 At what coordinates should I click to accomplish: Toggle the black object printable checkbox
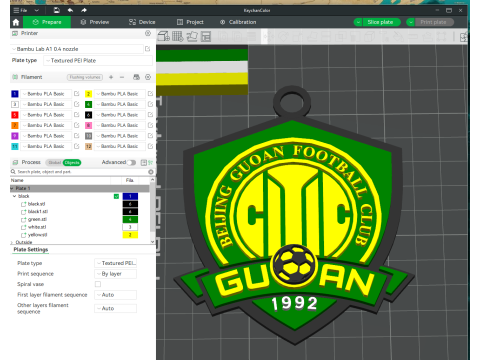(x=116, y=196)
